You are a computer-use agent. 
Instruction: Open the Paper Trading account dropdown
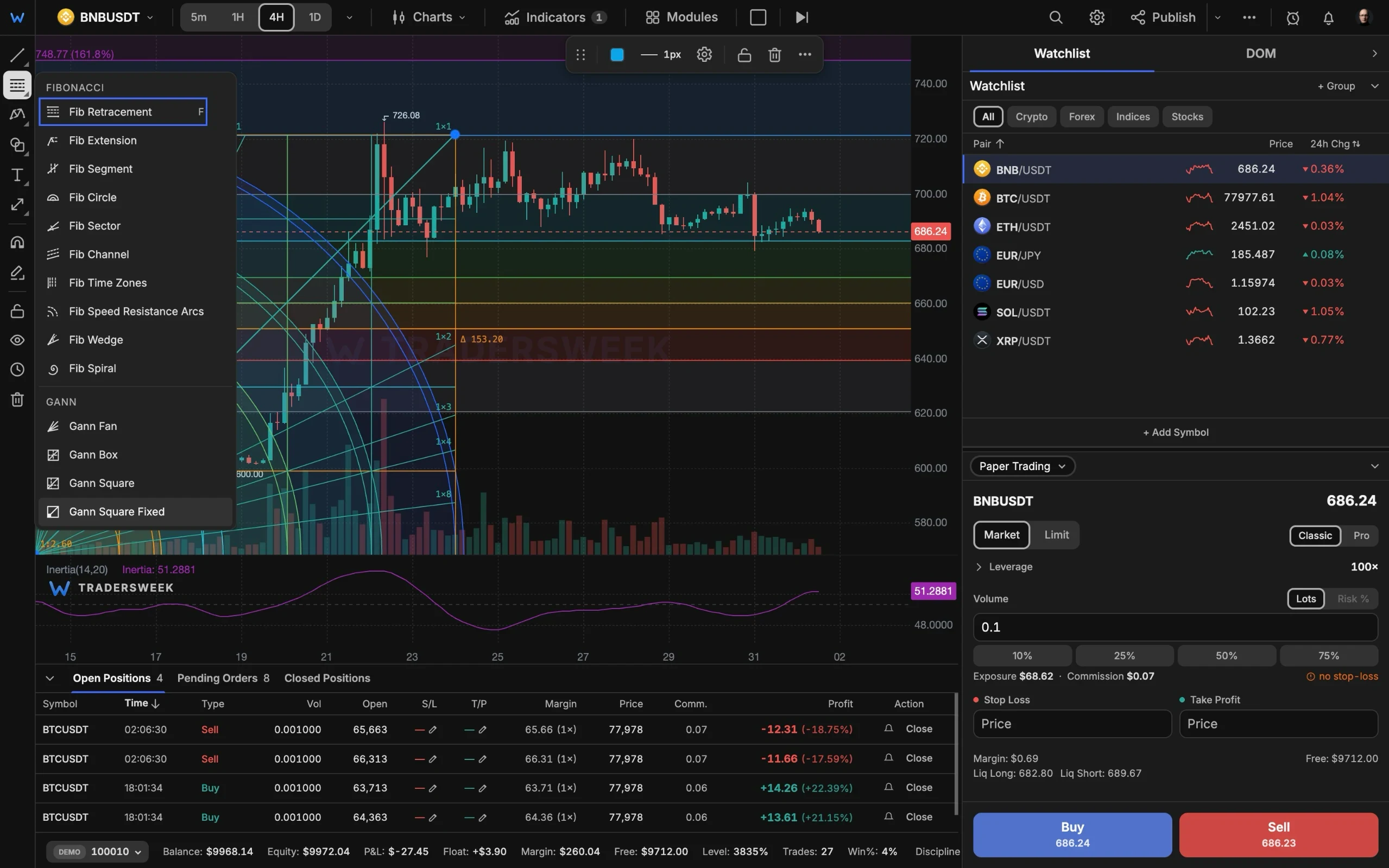1022,466
